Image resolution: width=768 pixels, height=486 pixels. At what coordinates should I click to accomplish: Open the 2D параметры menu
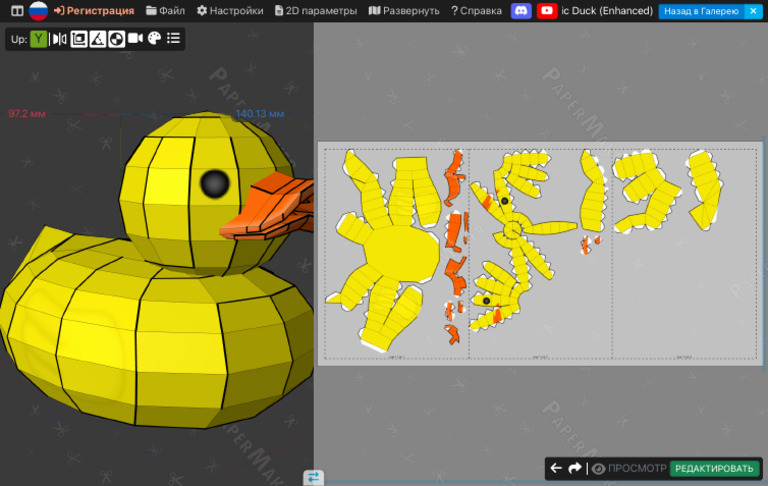315,10
